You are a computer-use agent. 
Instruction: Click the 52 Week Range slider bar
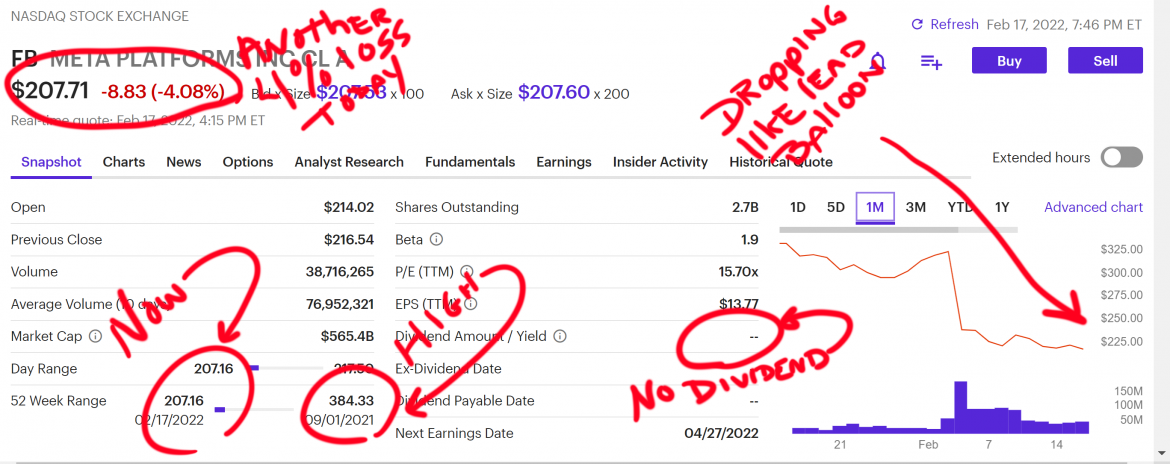click(254, 409)
